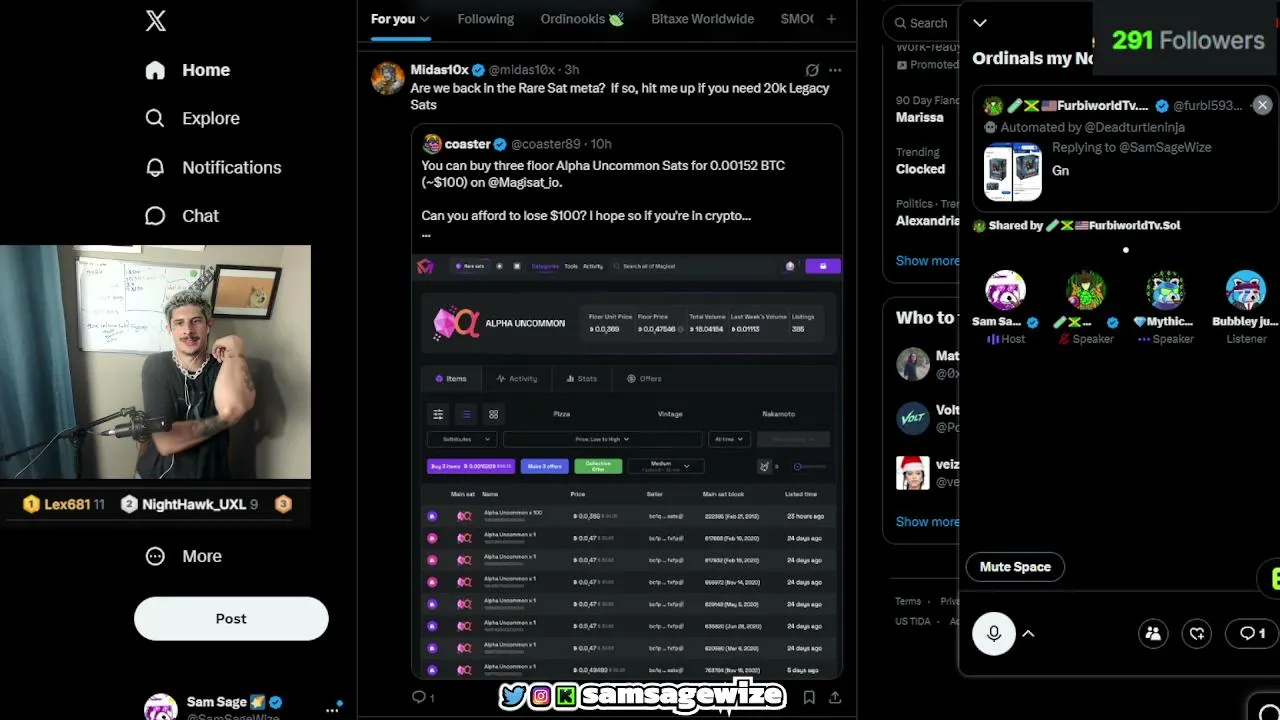
Task: Click the Sam Sage account avatar
Action: pos(161,707)
